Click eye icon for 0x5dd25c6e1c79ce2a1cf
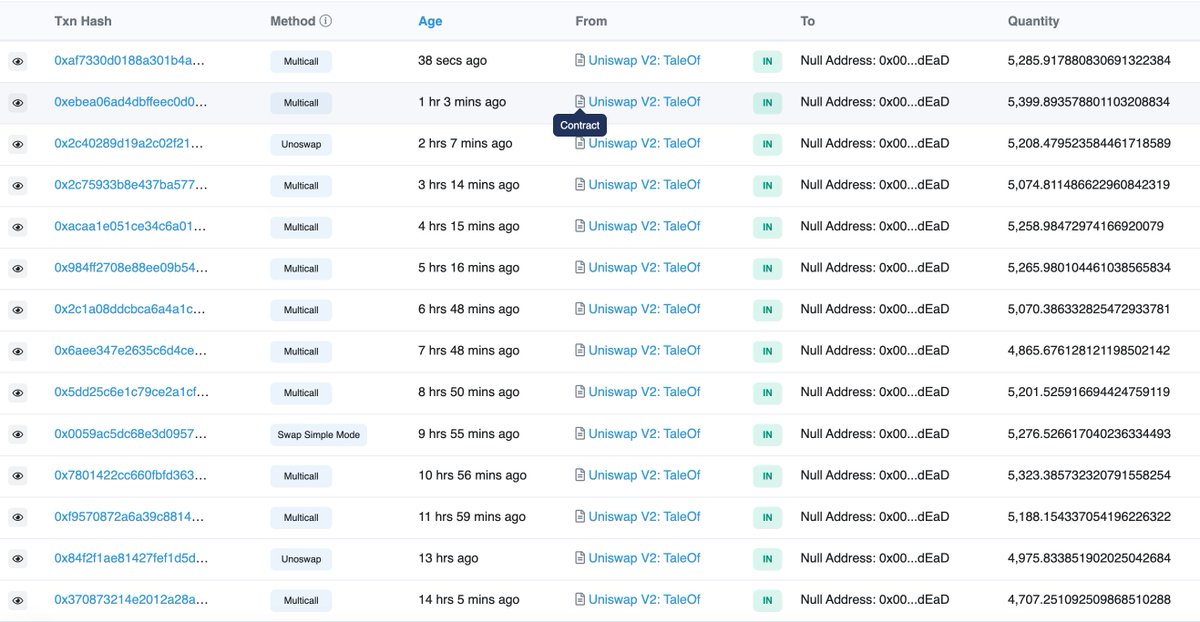 coord(18,393)
